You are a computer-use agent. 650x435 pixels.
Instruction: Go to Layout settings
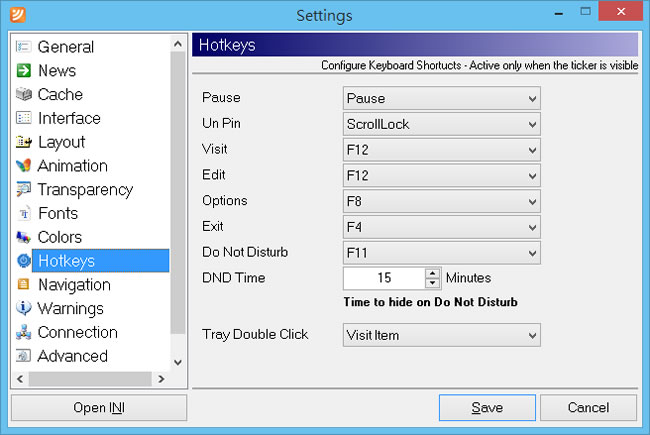click(x=62, y=142)
